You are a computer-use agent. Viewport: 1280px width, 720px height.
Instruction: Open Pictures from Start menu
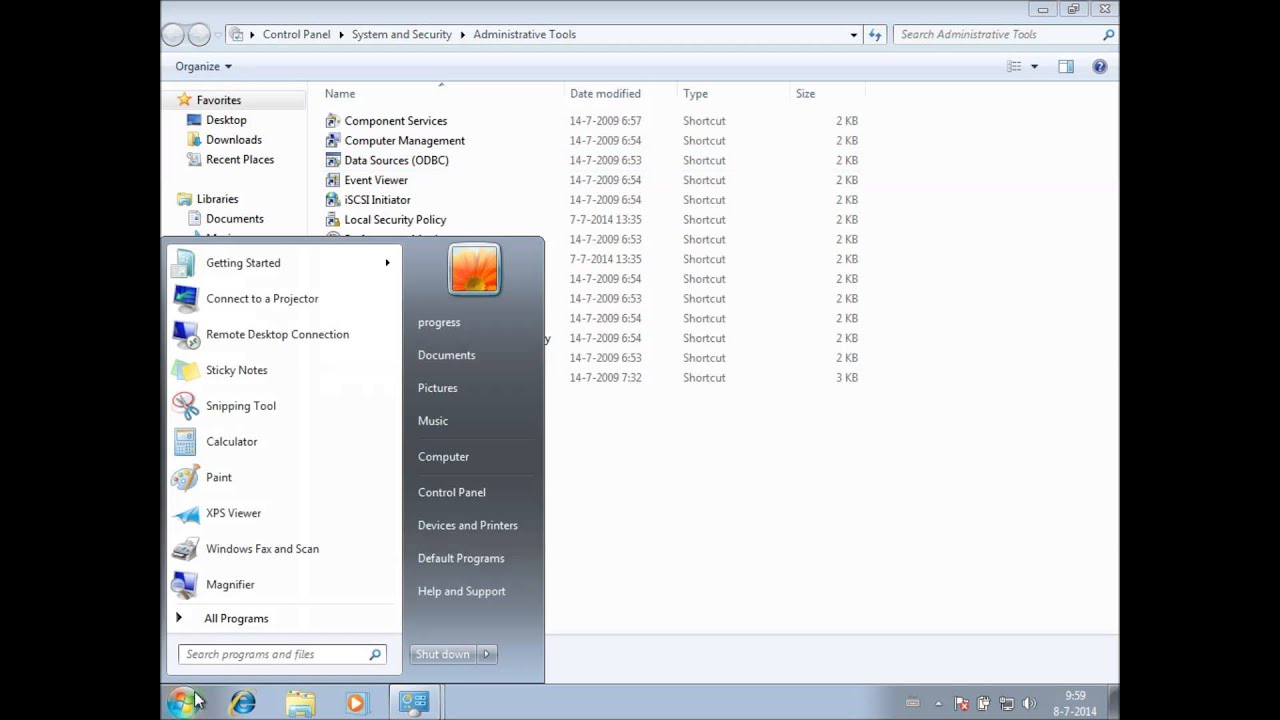[437, 389]
